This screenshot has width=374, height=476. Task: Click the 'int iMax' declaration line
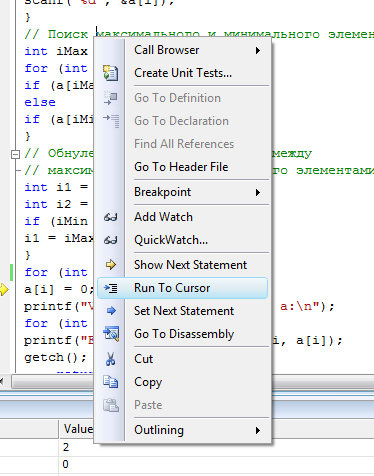tap(56, 51)
